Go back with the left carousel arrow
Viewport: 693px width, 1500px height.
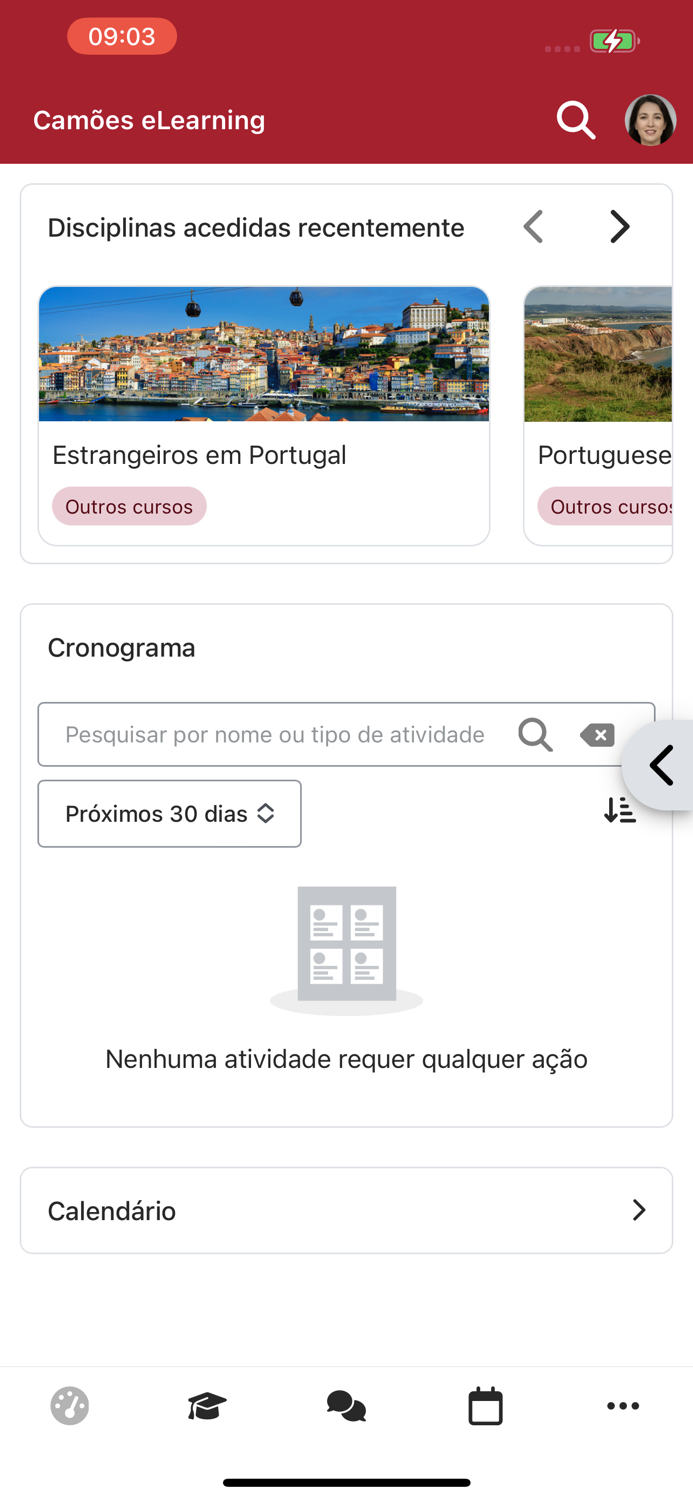click(x=533, y=226)
